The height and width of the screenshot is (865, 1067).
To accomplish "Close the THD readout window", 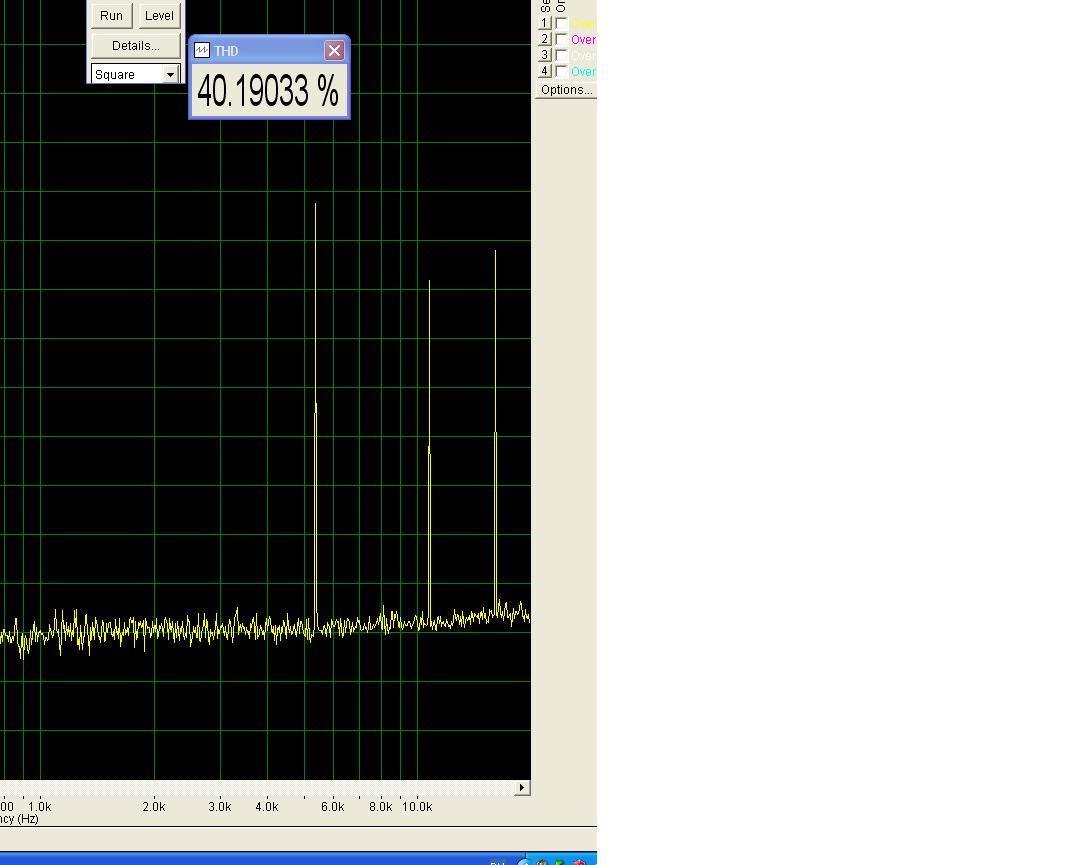I will (334, 50).
